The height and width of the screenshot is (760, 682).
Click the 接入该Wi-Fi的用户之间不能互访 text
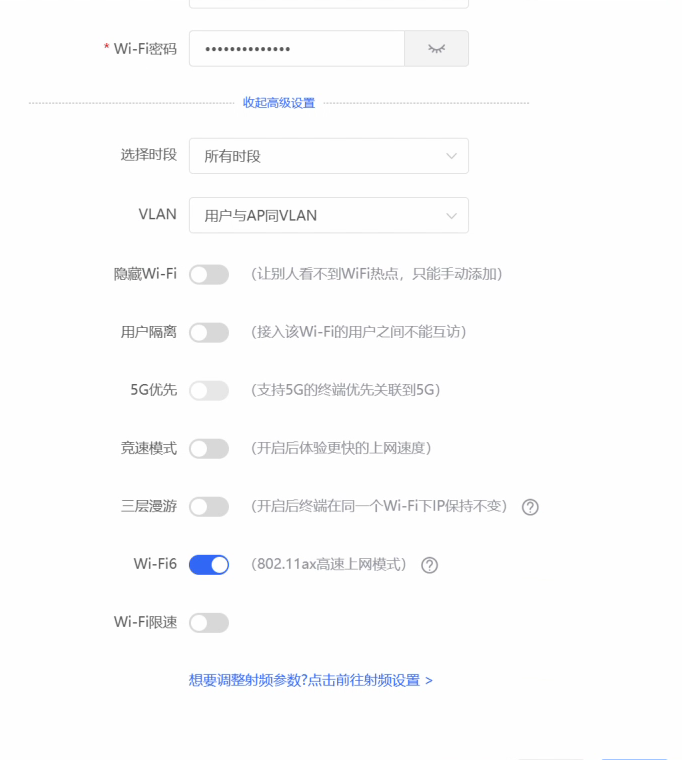[358, 332]
